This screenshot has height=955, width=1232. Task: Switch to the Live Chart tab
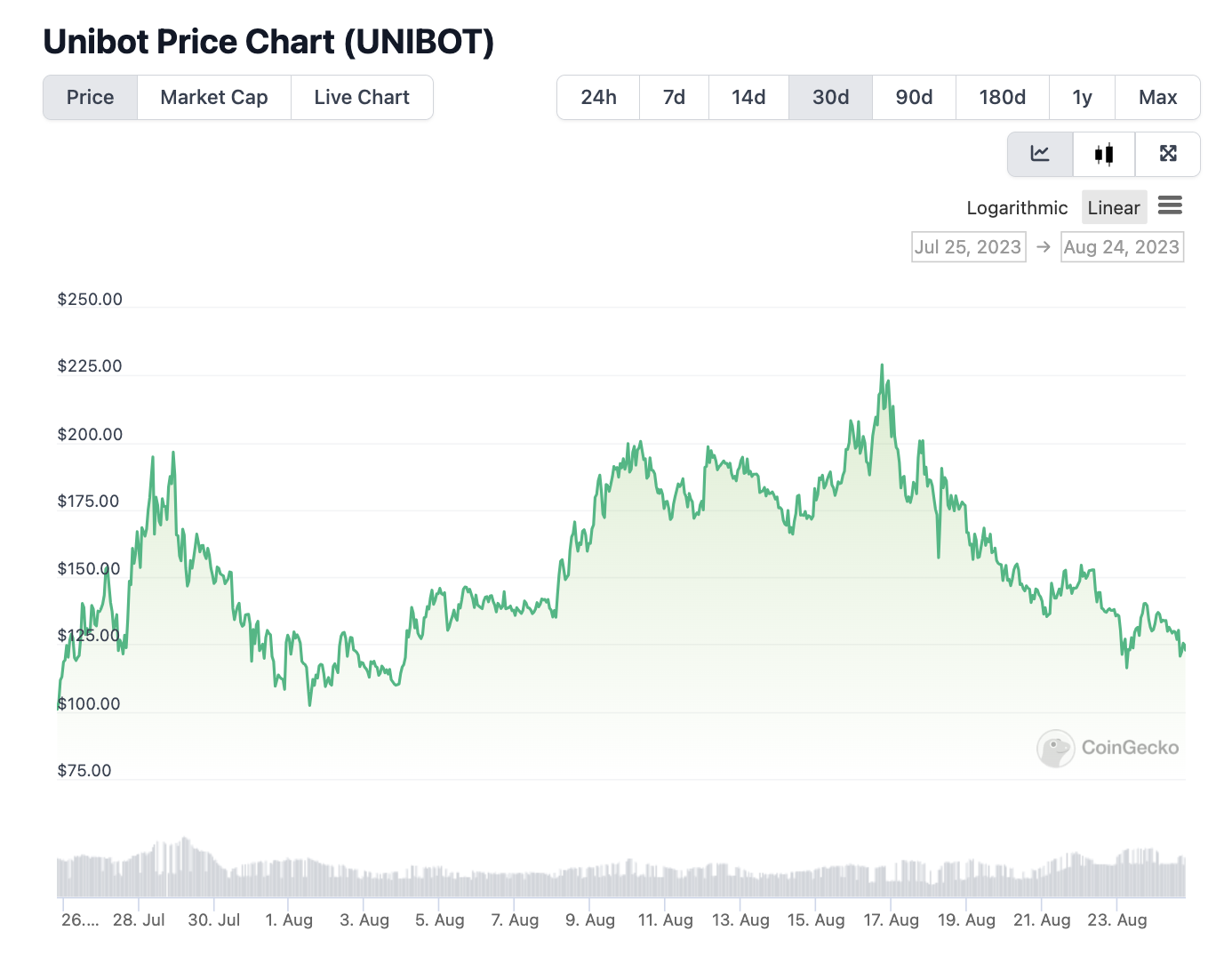pos(362,97)
